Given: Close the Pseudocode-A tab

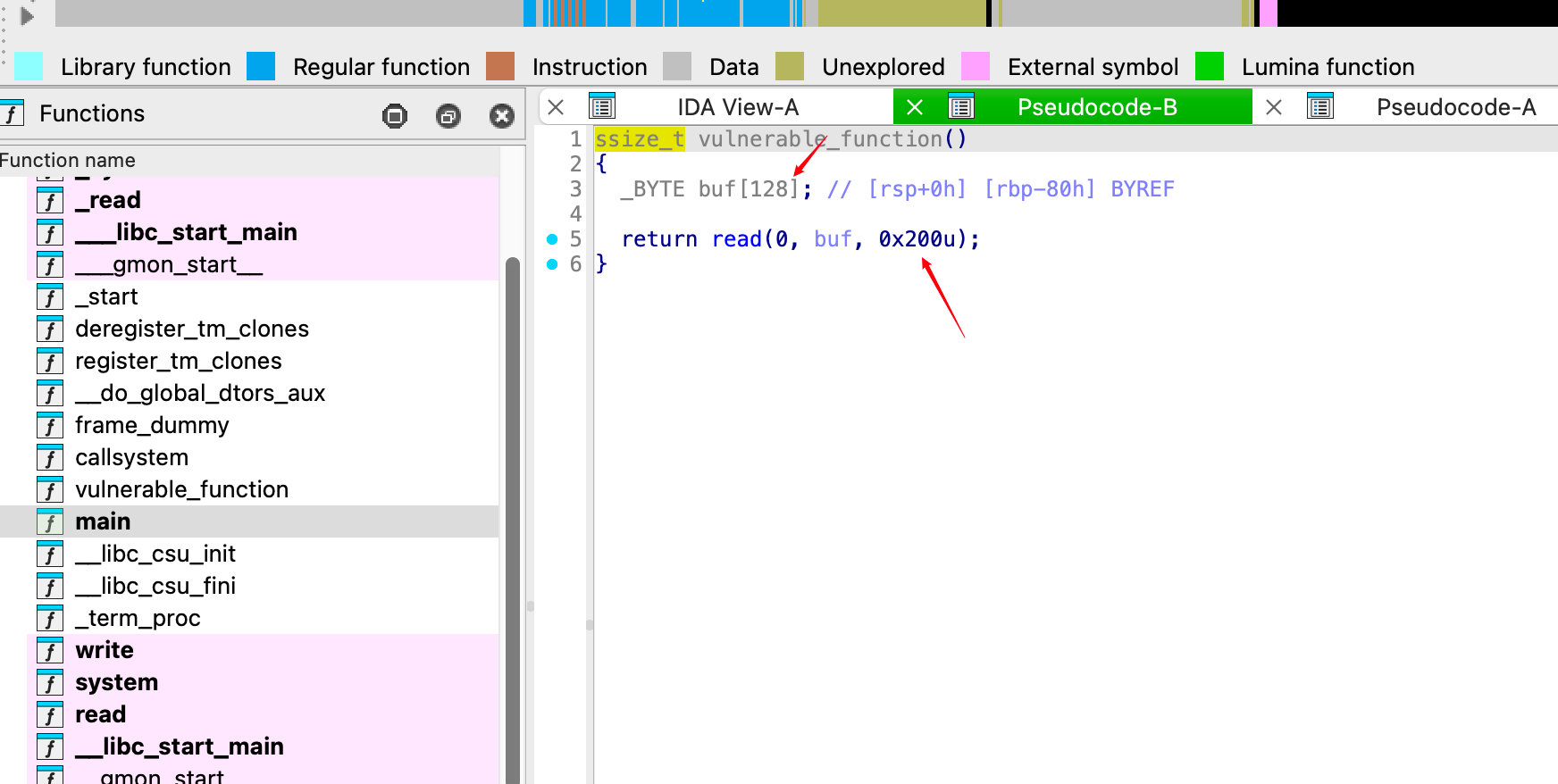Looking at the screenshot, I should pos(1274,108).
